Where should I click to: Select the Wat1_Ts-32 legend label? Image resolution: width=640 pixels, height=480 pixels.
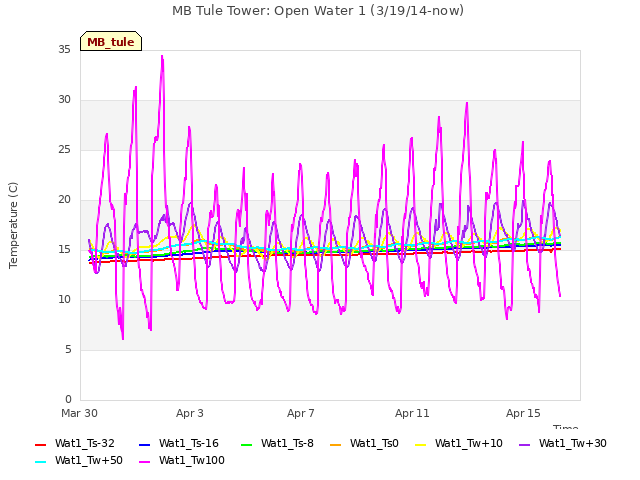[x=85, y=444]
